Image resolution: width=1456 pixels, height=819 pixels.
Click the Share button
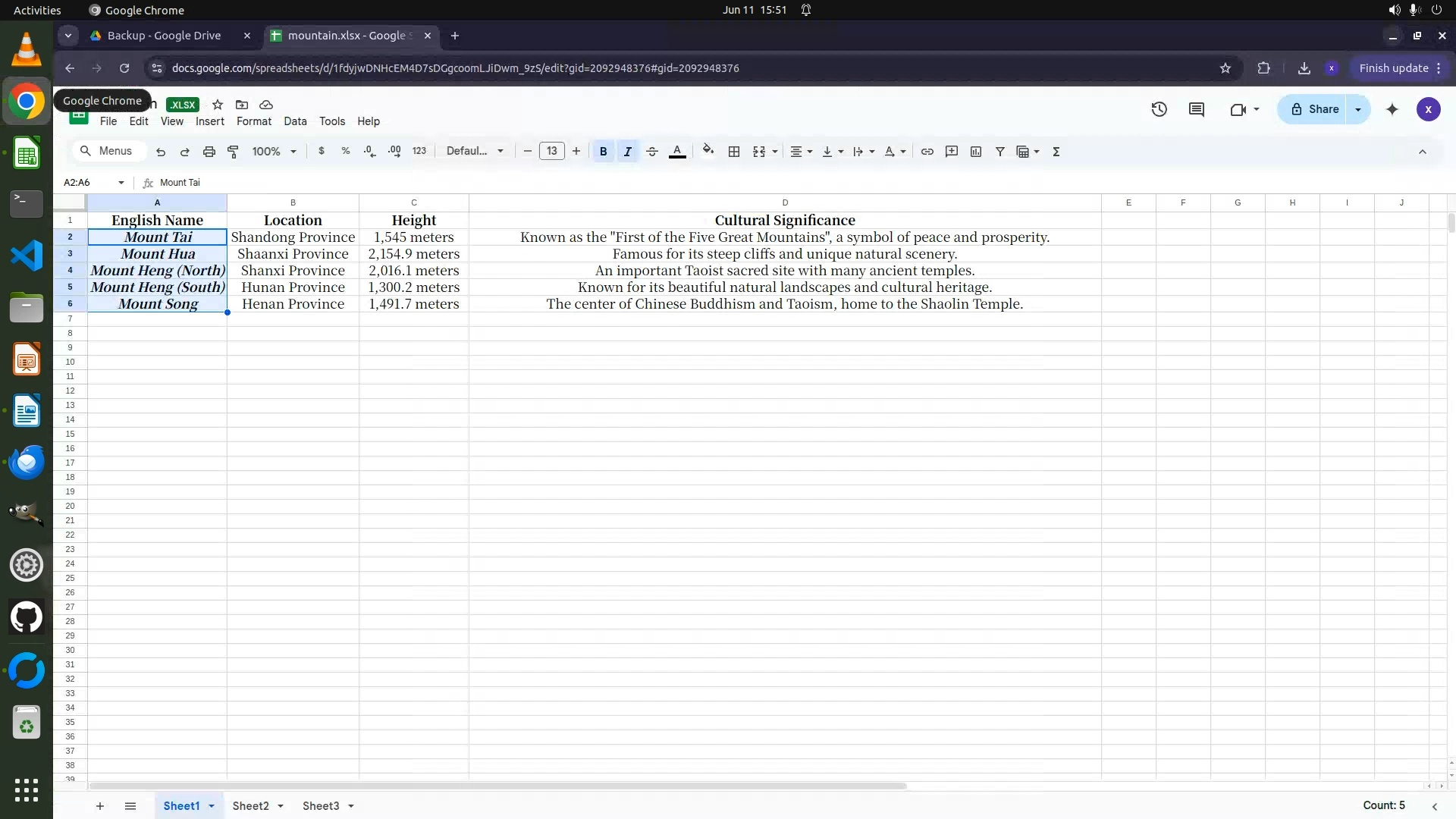point(1315,109)
